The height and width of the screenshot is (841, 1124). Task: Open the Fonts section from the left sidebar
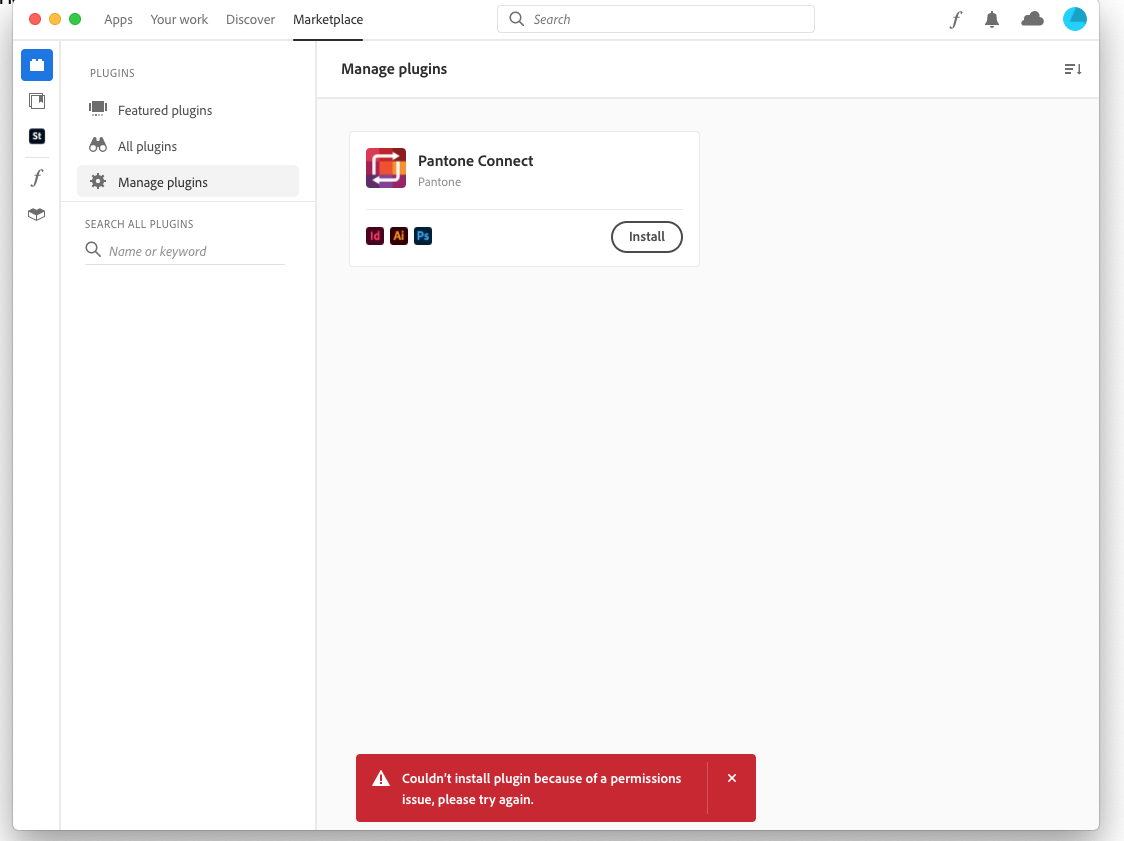click(37, 177)
